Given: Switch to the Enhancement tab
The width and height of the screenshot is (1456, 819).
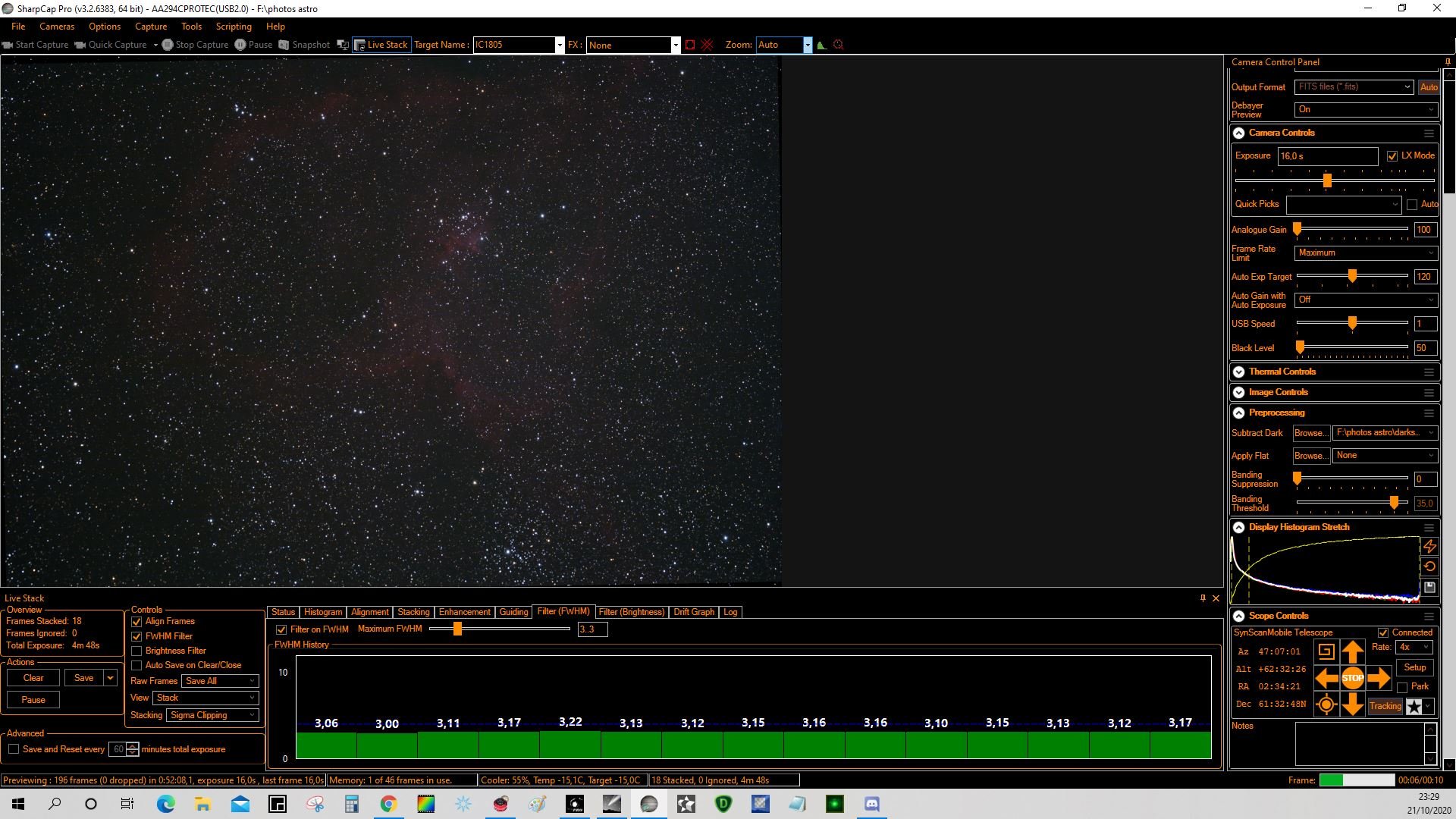Looking at the screenshot, I should [464, 613].
